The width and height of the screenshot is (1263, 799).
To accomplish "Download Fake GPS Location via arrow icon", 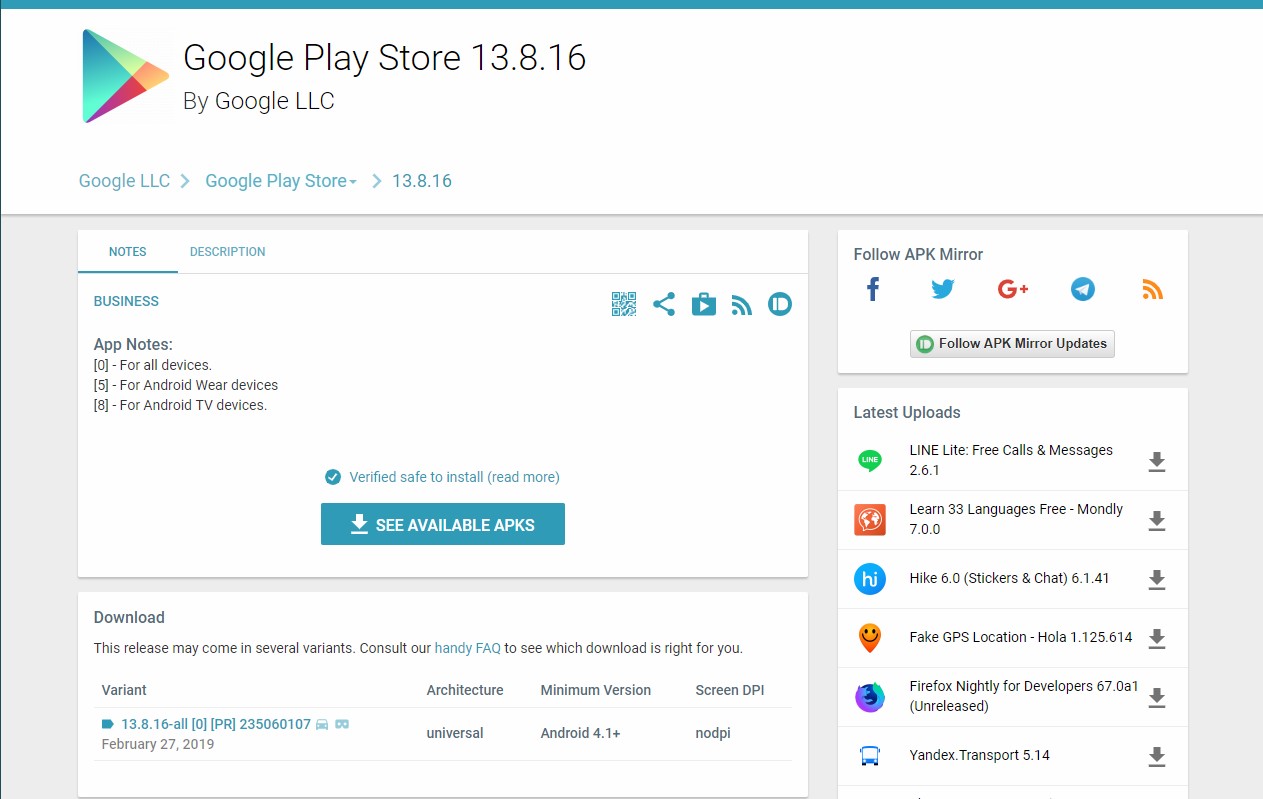I will [x=1157, y=638].
